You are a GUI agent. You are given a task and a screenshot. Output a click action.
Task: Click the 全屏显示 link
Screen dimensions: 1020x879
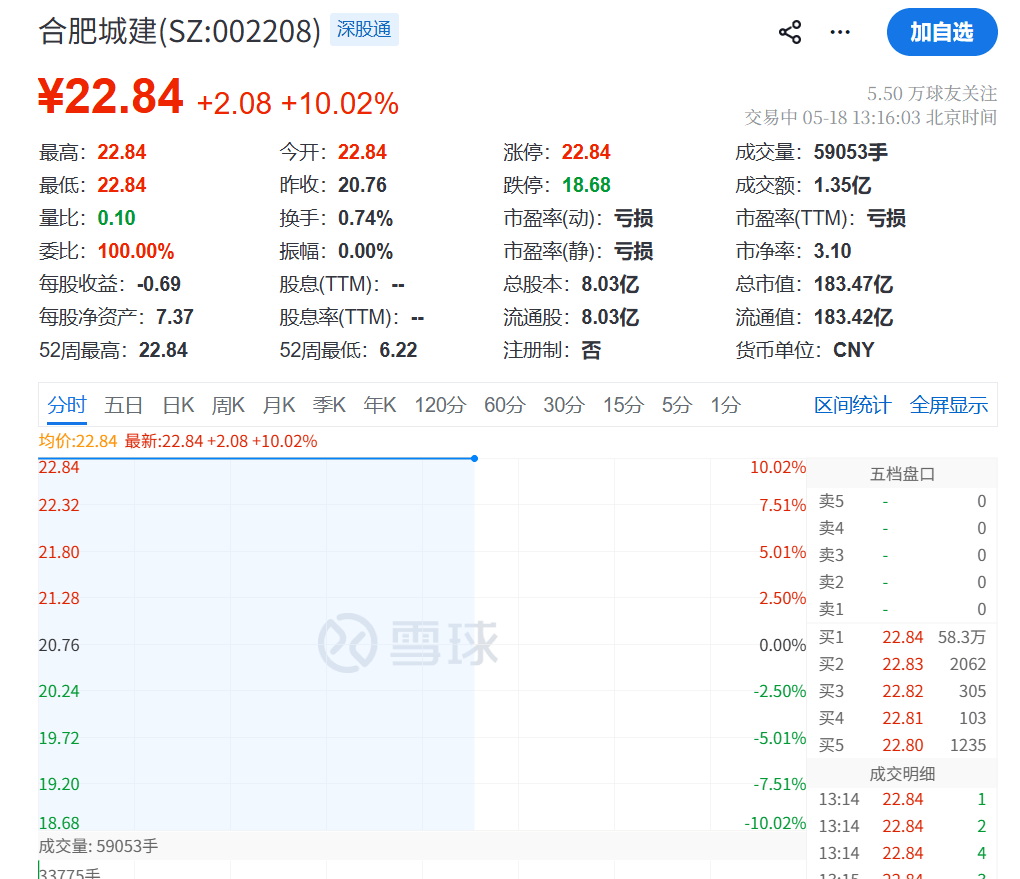948,405
